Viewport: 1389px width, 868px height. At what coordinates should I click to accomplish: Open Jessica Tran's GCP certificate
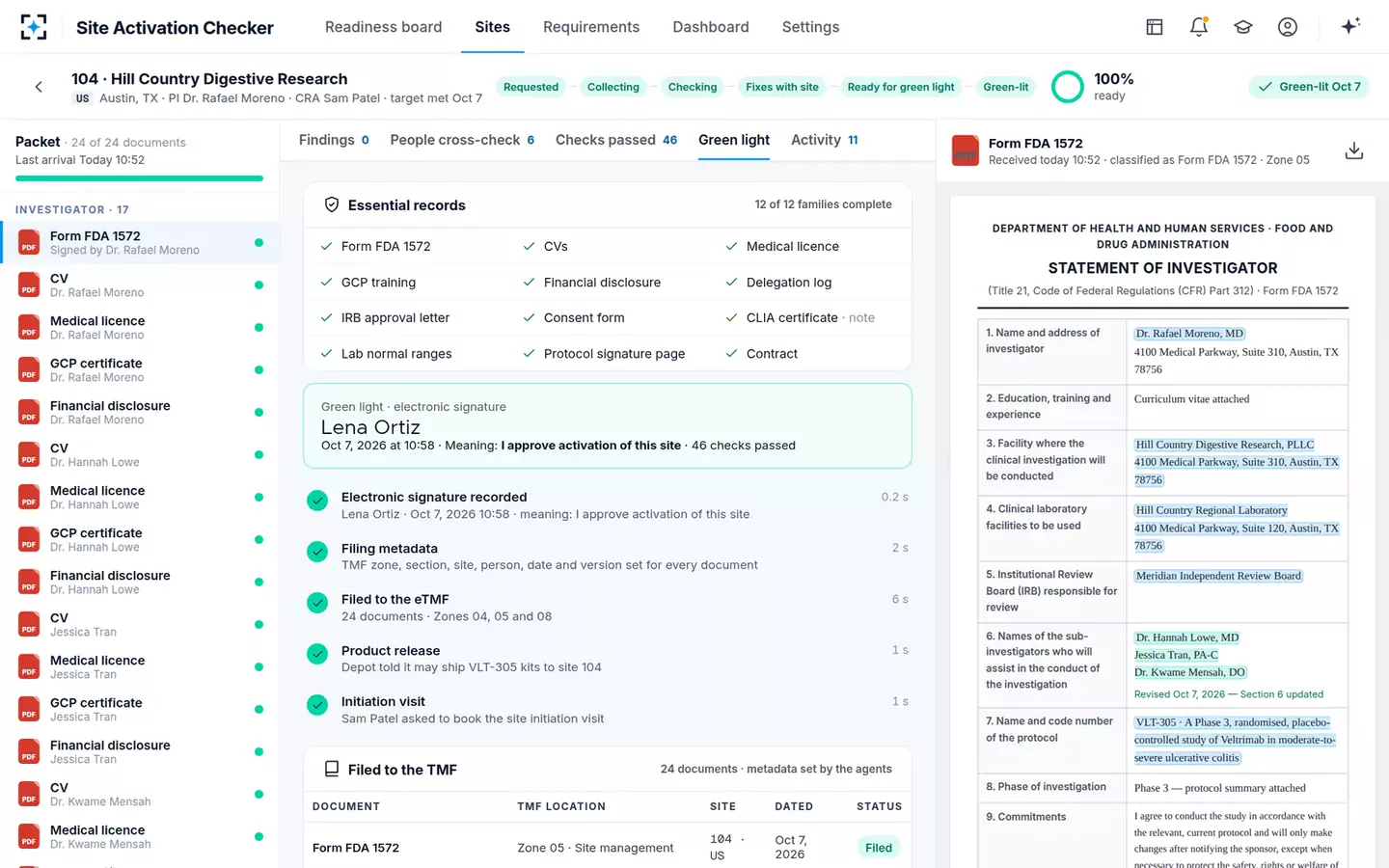pos(140,709)
